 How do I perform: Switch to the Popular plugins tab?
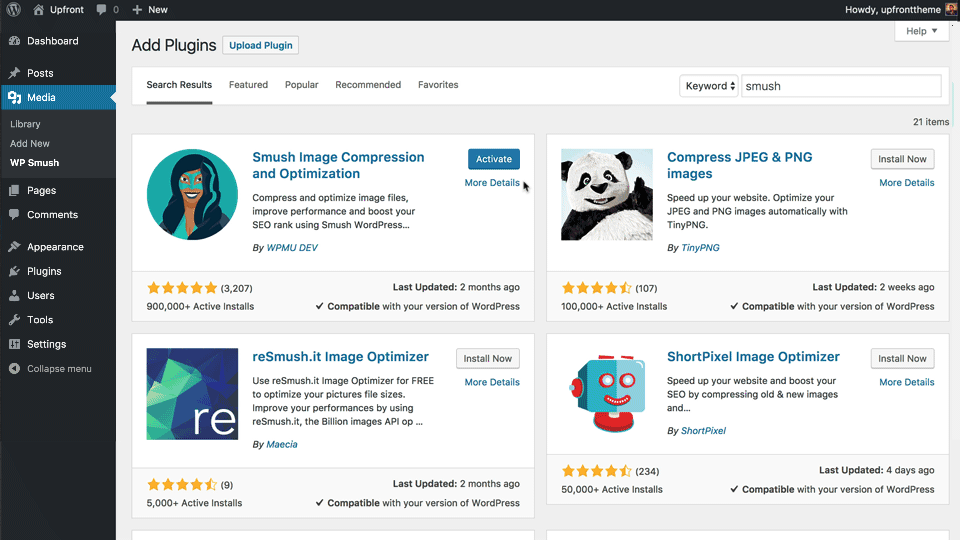(301, 85)
